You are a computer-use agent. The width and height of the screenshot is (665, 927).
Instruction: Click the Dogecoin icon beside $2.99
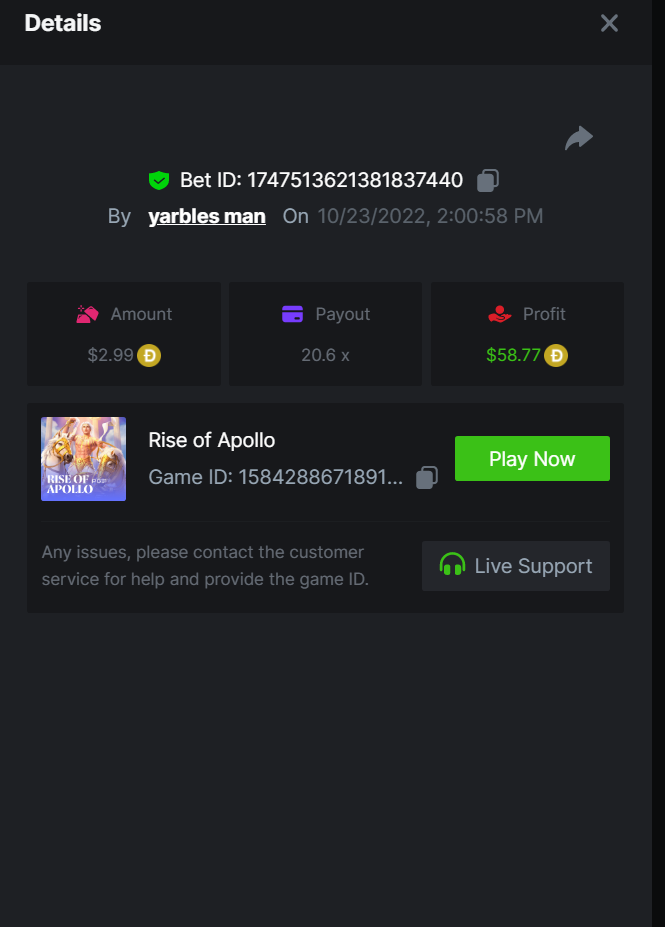click(x=149, y=355)
